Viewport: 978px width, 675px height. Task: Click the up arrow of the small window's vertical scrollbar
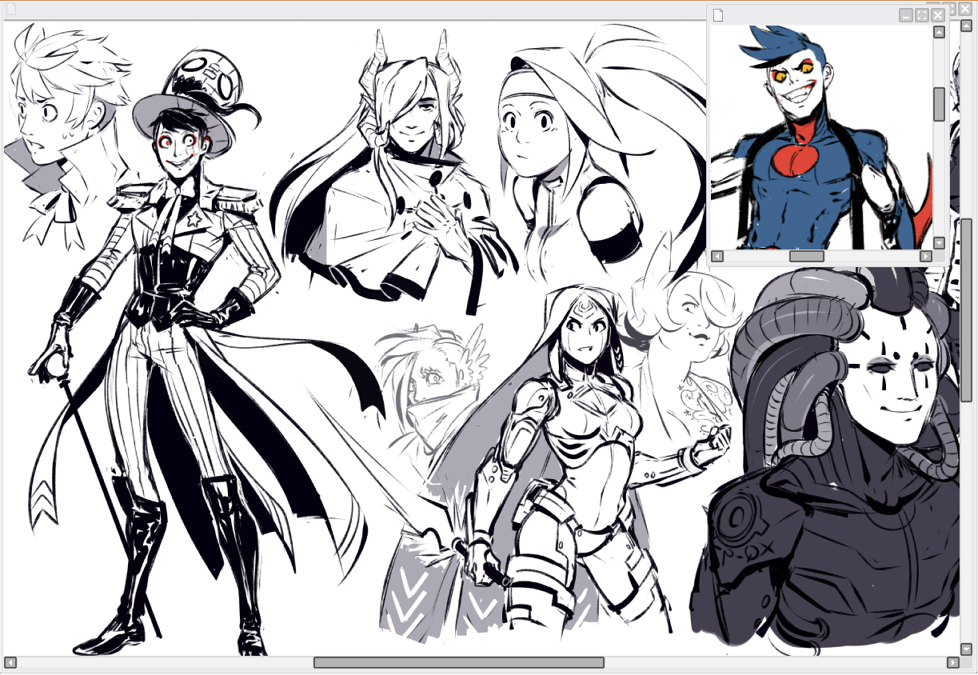pos(939,32)
